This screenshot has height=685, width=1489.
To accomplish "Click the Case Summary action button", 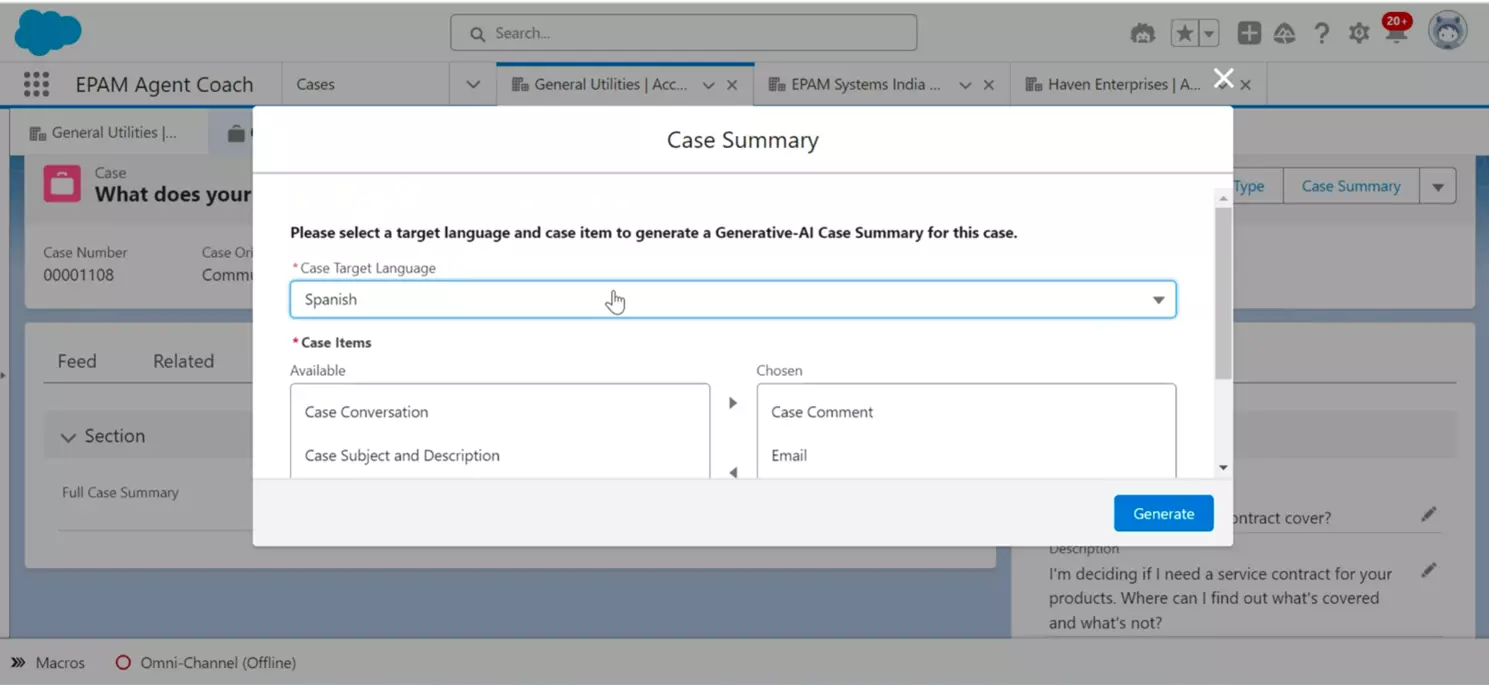I will 1350,186.
